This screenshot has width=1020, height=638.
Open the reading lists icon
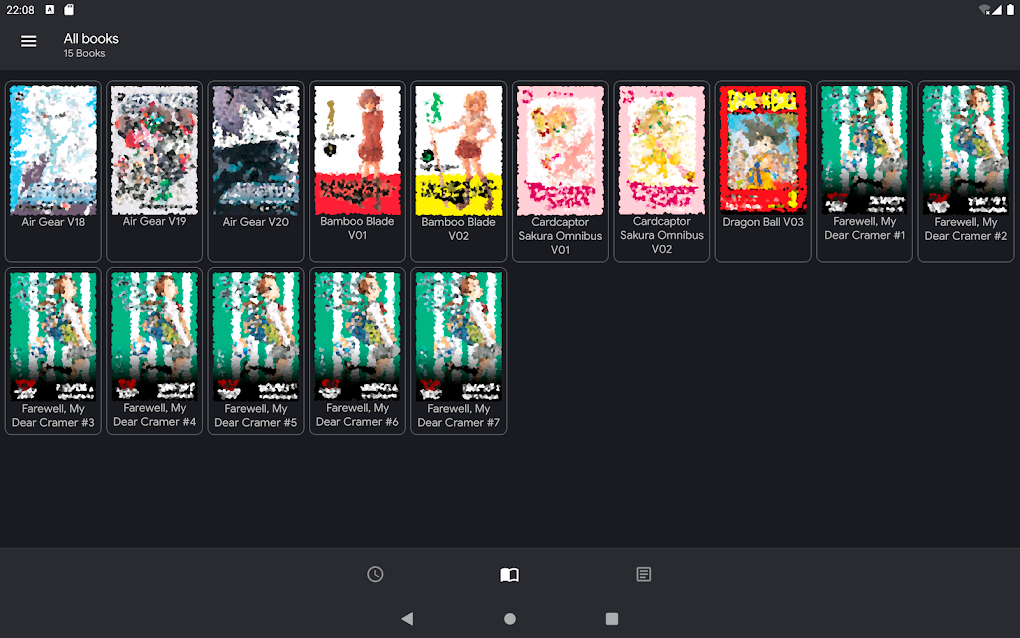[643, 574]
